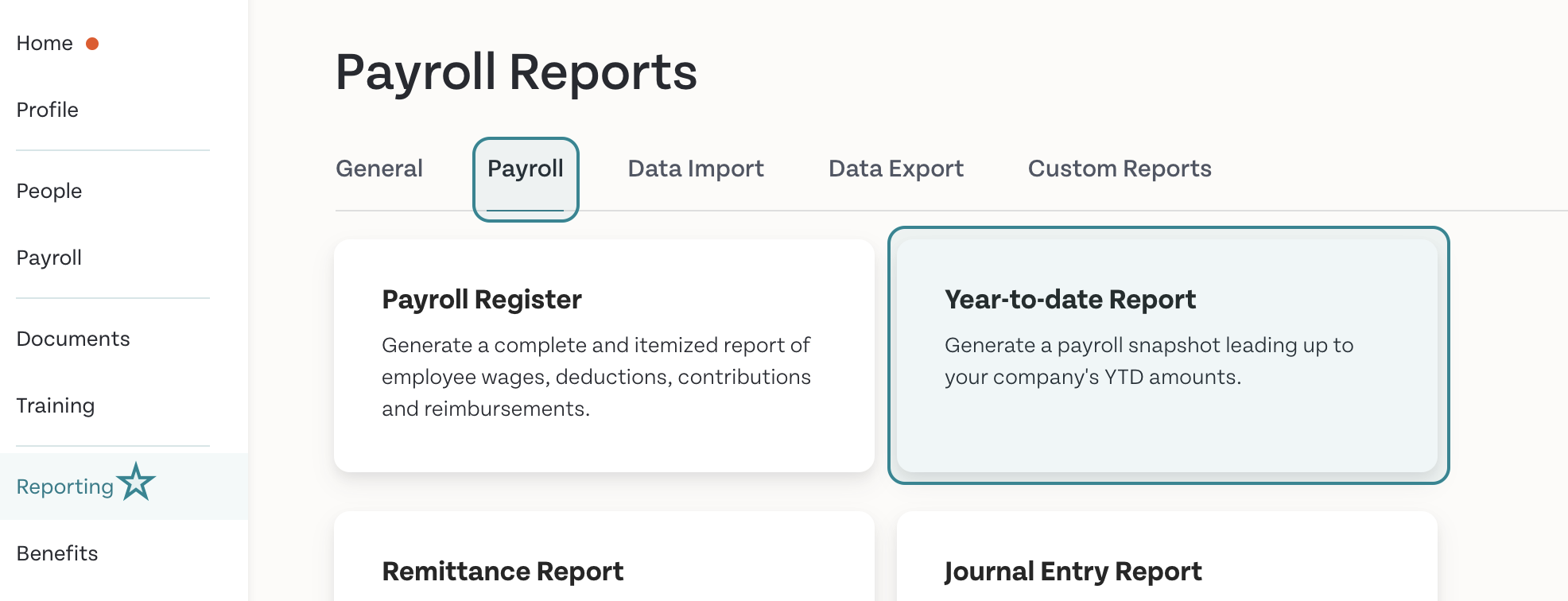The image size is (1568, 601).
Task: Click the orange notification dot by Home
Action: pyautogui.click(x=92, y=44)
